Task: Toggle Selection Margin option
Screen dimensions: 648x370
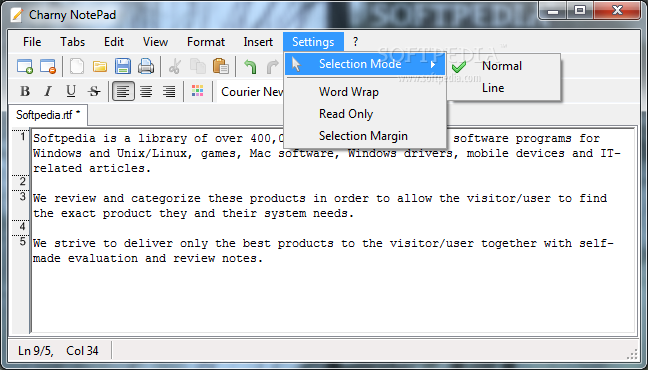Action: [365, 136]
